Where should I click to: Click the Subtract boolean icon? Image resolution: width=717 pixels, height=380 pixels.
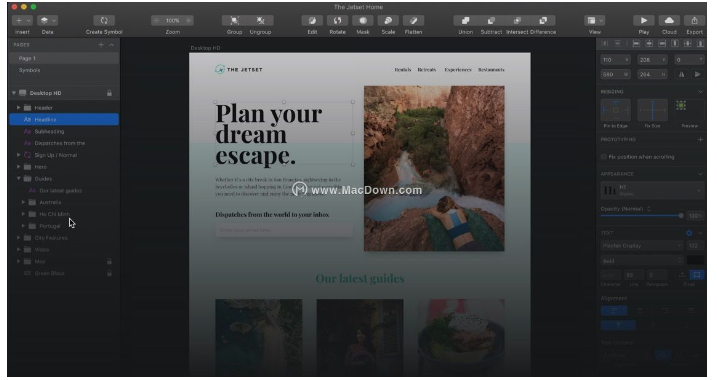click(491, 21)
